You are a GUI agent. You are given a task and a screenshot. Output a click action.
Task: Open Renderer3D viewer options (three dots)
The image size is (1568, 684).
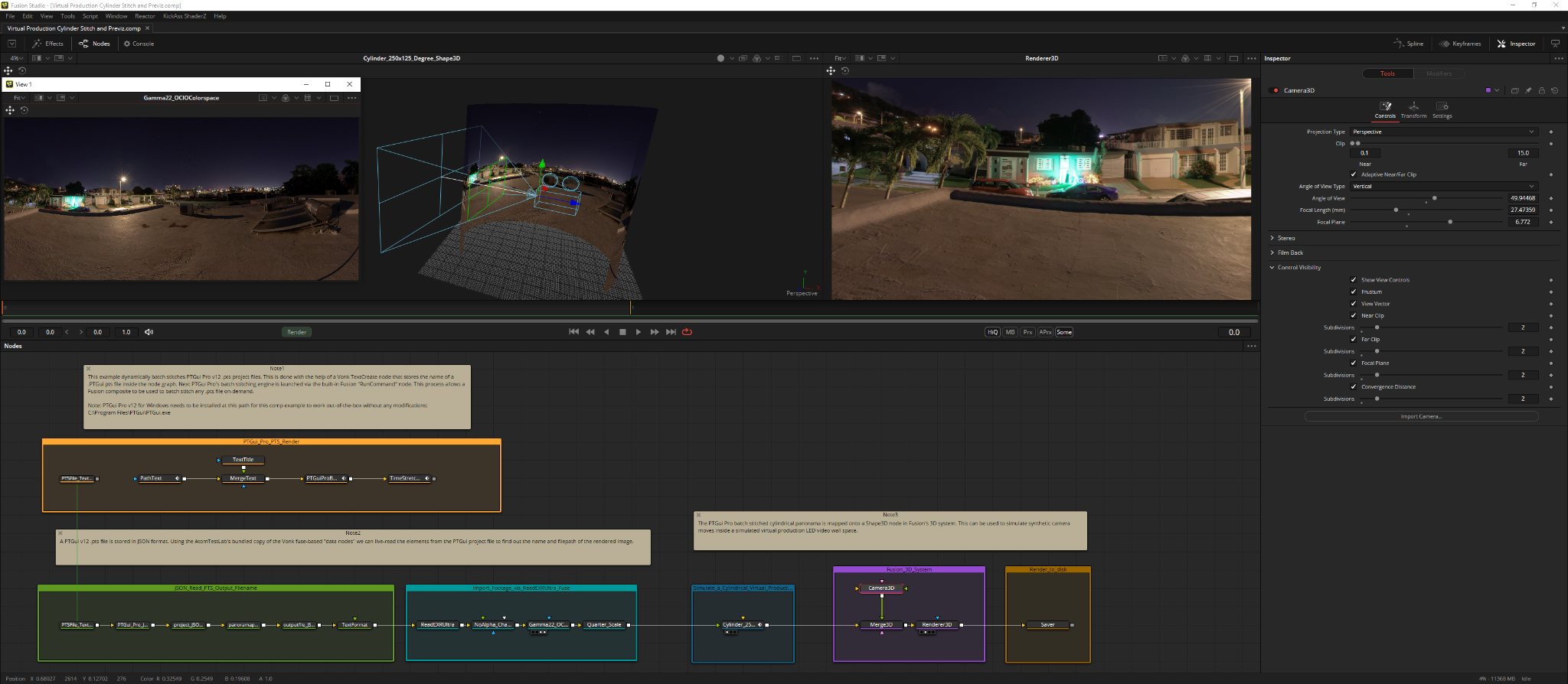pyautogui.click(x=1252, y=58)
